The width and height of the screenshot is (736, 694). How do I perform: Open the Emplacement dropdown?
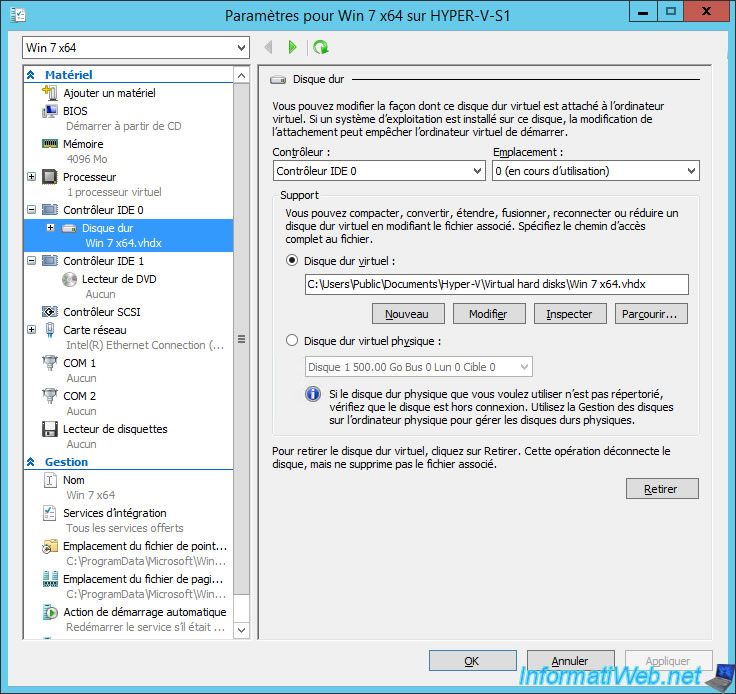tap(596, 171)
